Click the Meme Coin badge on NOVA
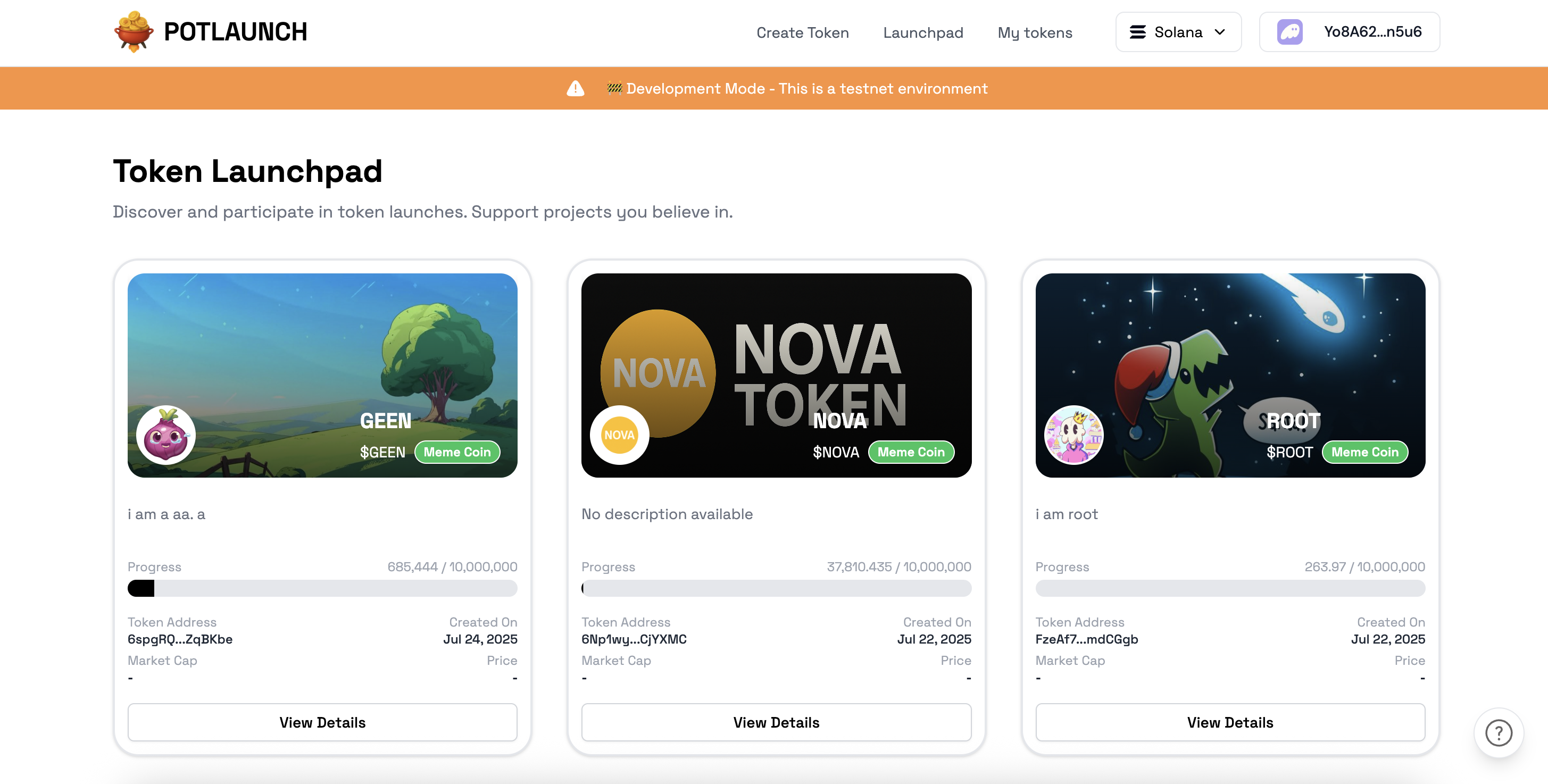Viewport: 1548px width, 784px height. [911, 452]
